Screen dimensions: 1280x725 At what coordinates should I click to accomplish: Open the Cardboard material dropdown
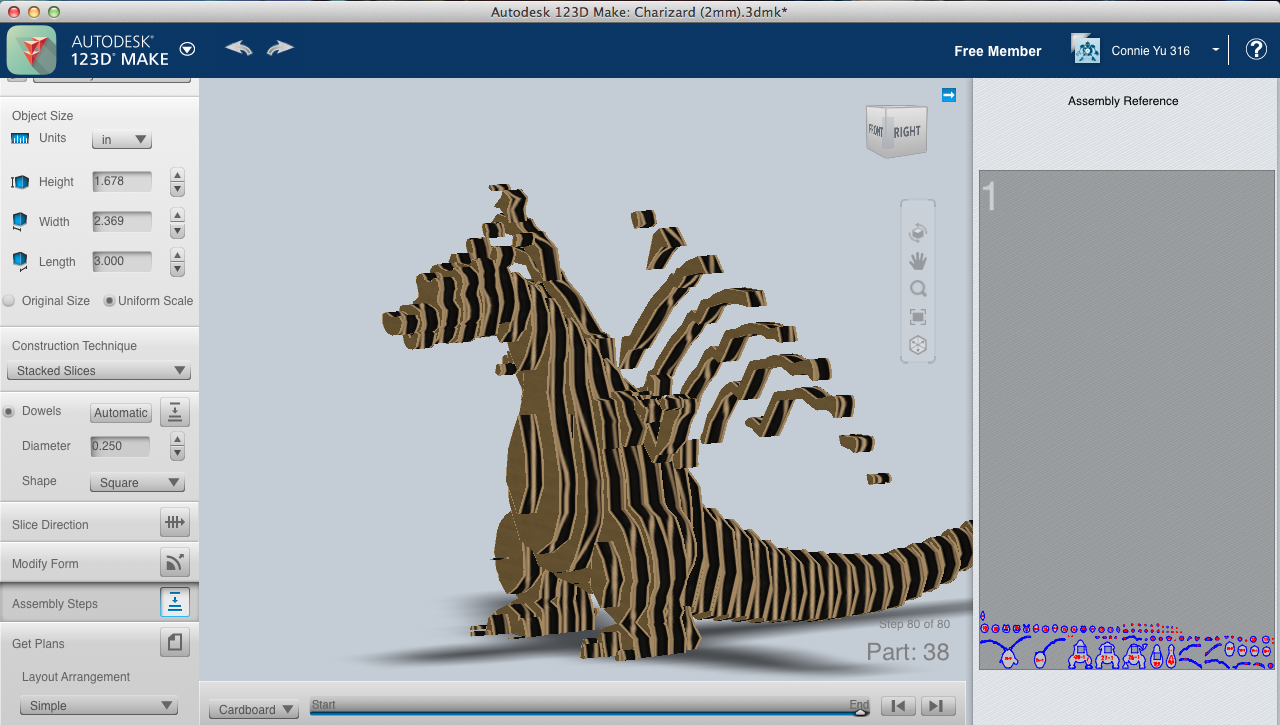(x=253, y=710)
